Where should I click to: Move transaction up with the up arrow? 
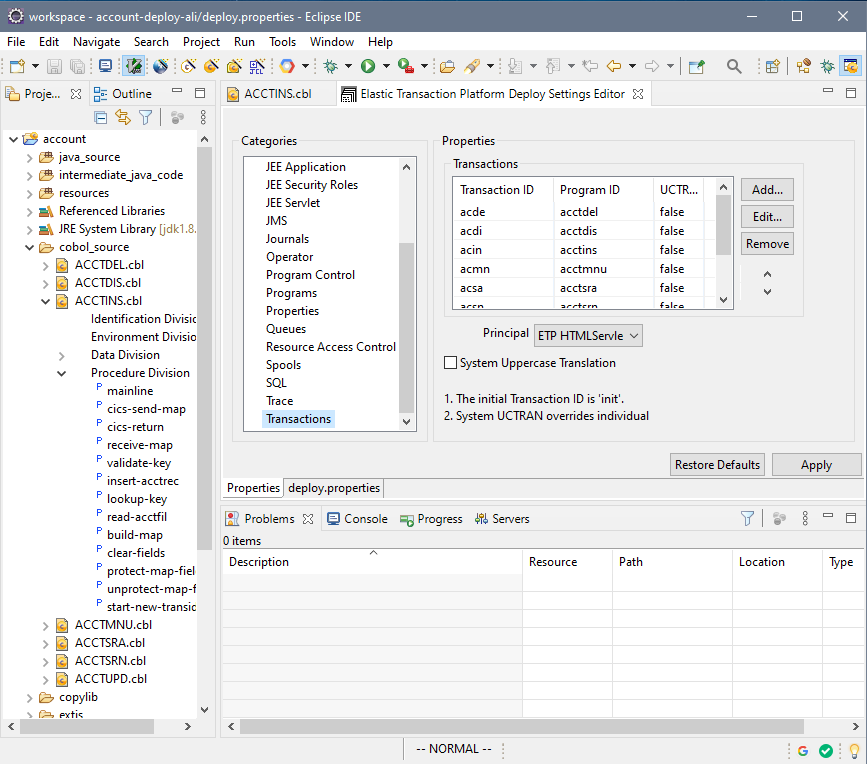pyautogui.click(x=767, y=274)
